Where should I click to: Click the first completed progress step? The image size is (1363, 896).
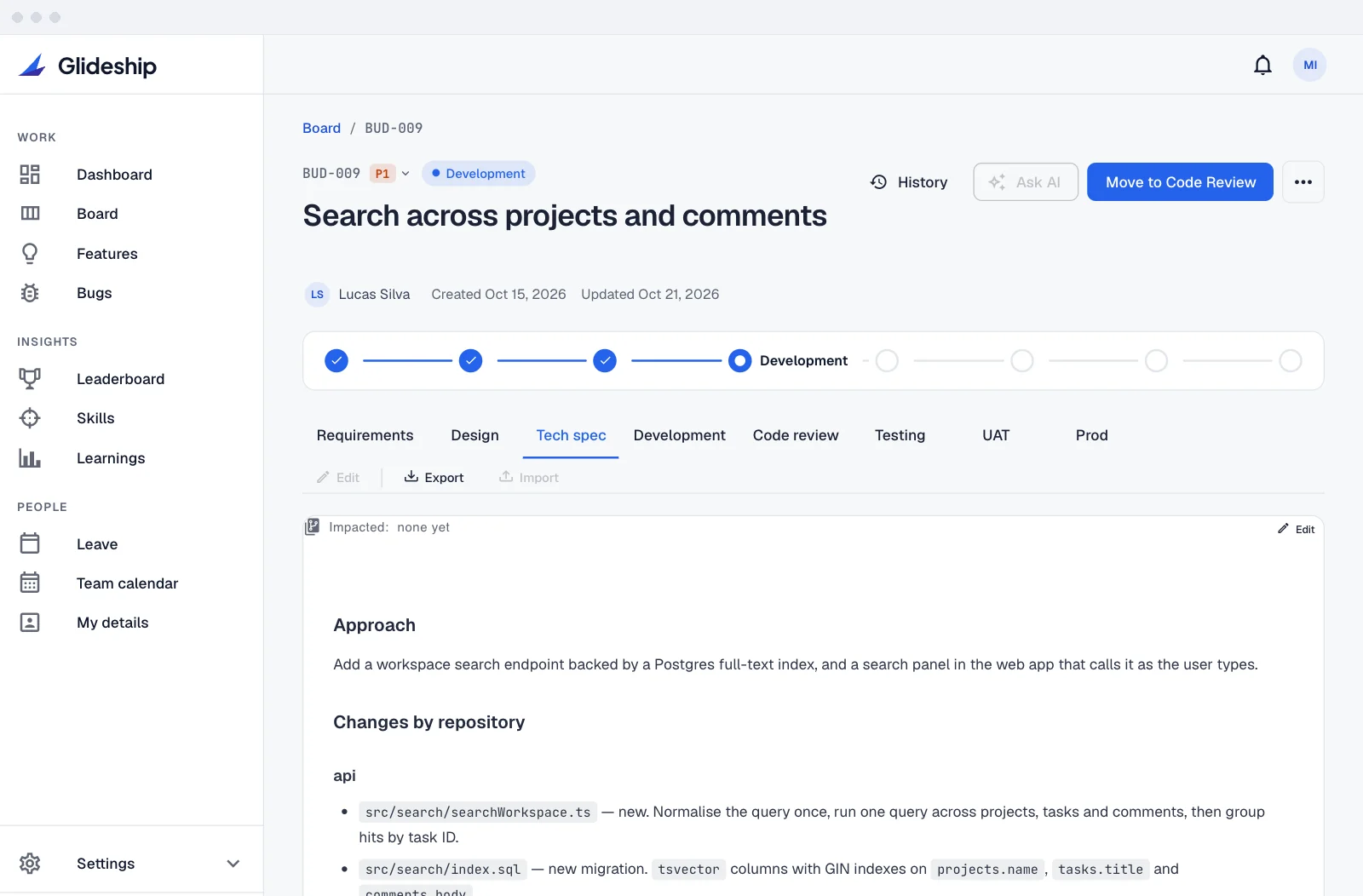click(x=336, y=361)
